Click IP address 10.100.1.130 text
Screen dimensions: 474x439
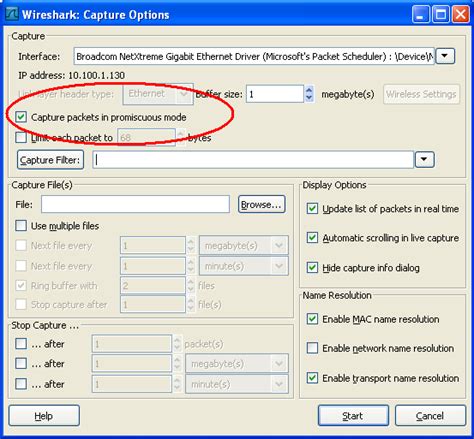click(72, 75)
